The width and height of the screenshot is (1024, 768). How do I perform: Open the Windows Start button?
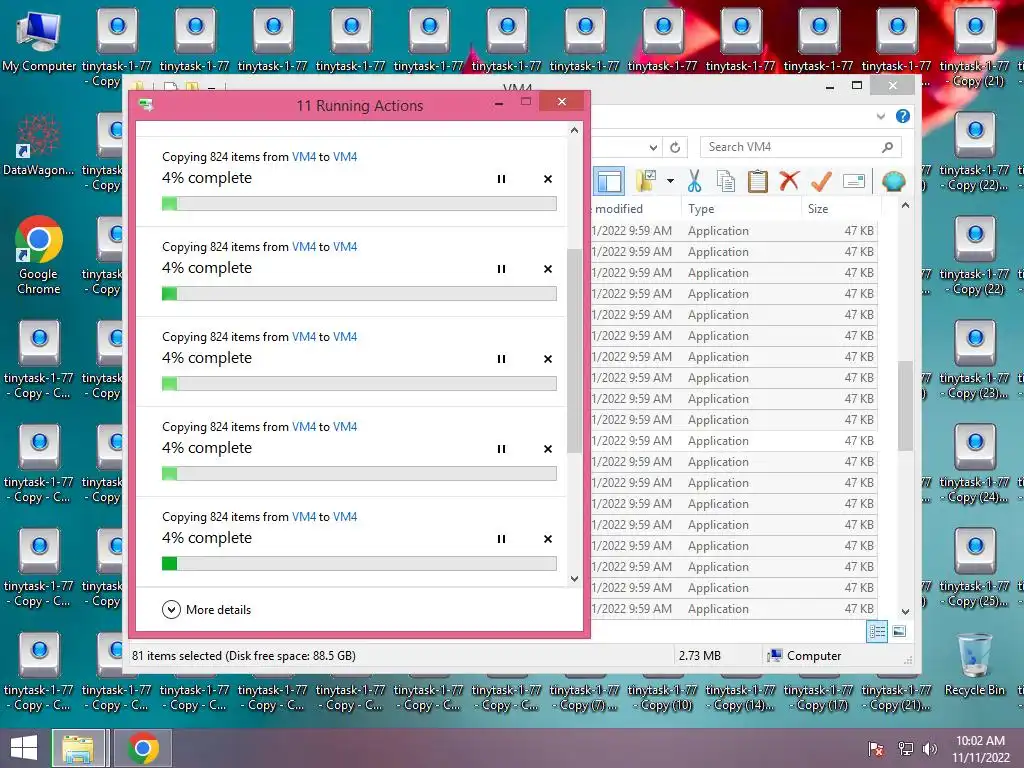(x=24, y=748)
